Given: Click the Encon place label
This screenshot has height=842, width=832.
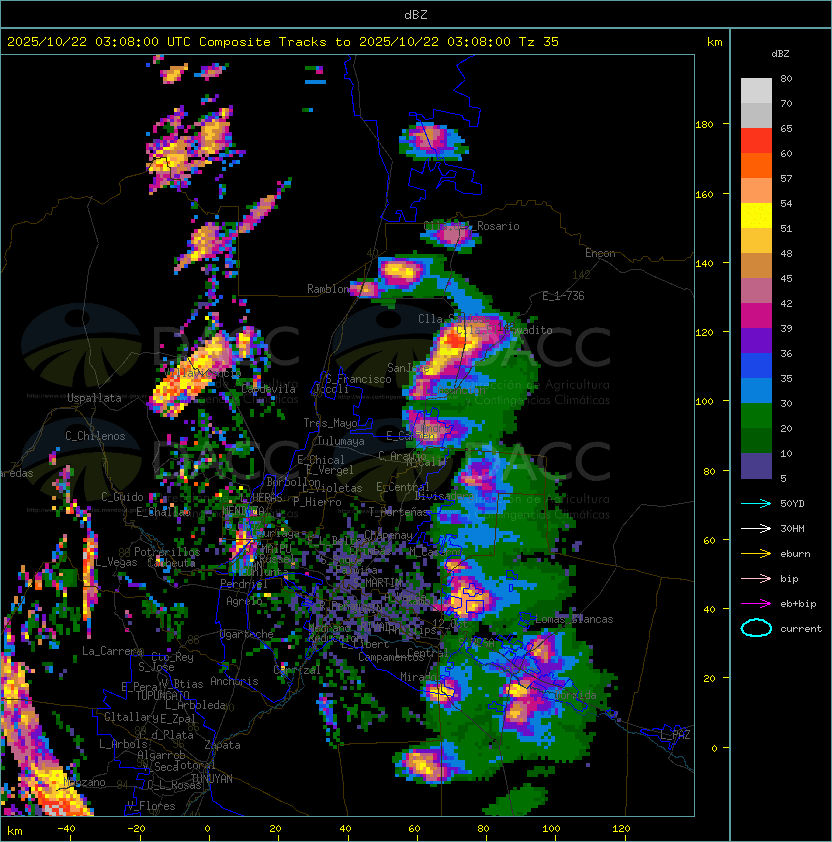Looking at the screenshot, I should (600, 253).
